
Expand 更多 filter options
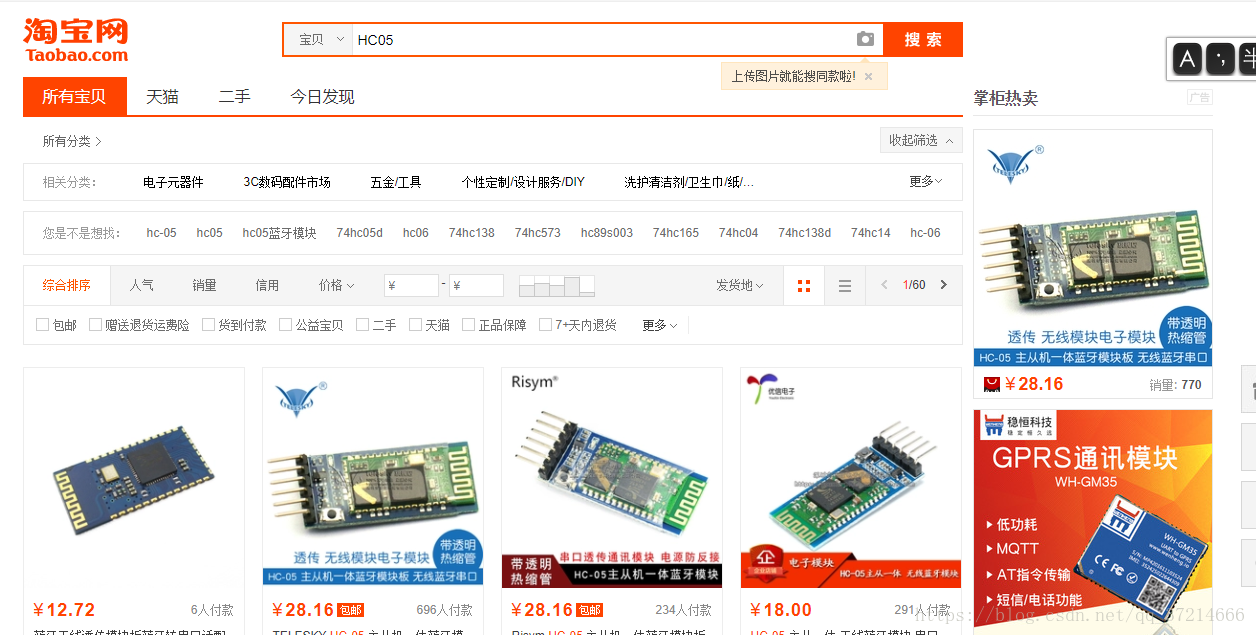(659, 325)
